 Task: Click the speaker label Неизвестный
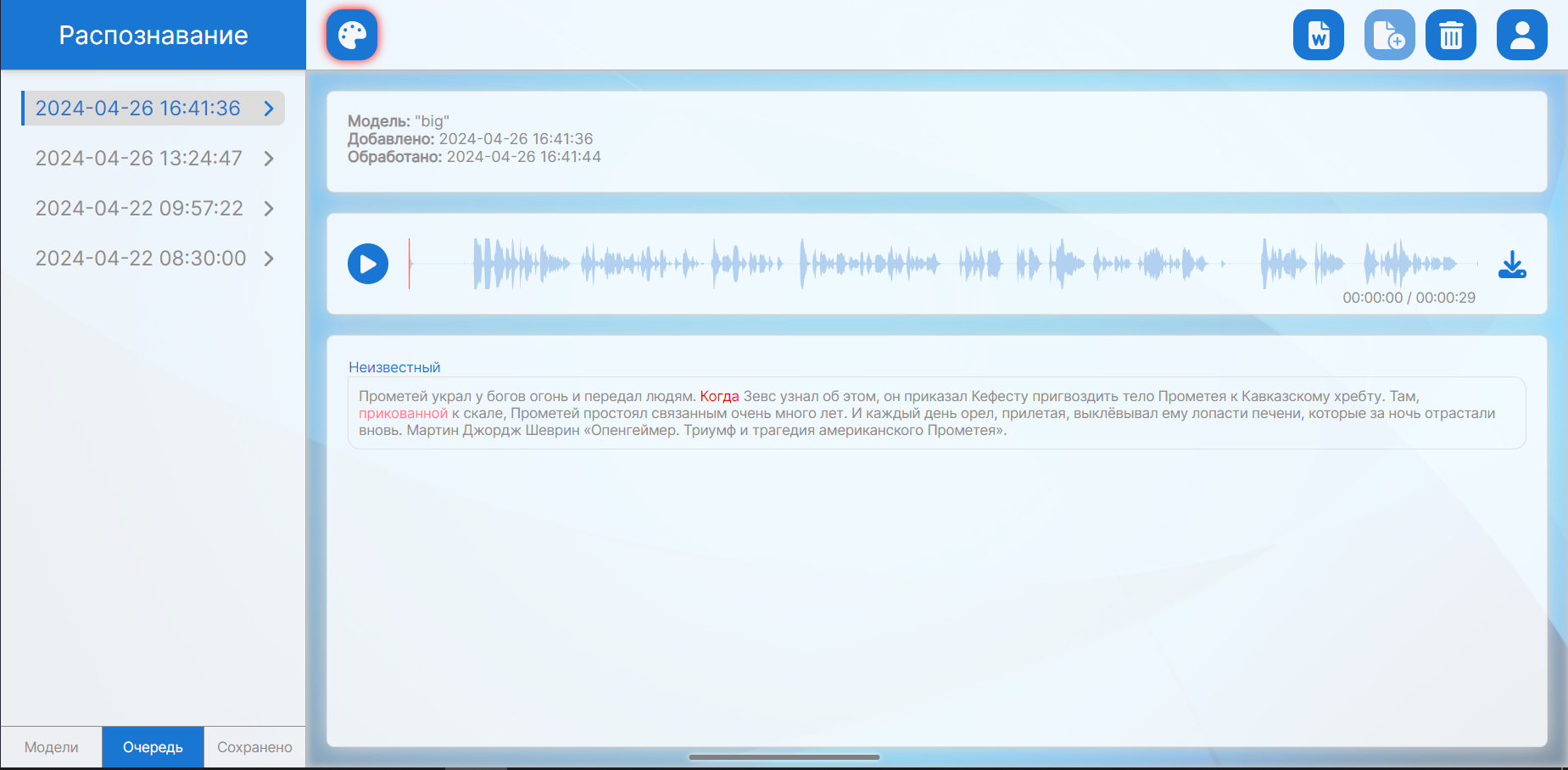tap(394, 367)
